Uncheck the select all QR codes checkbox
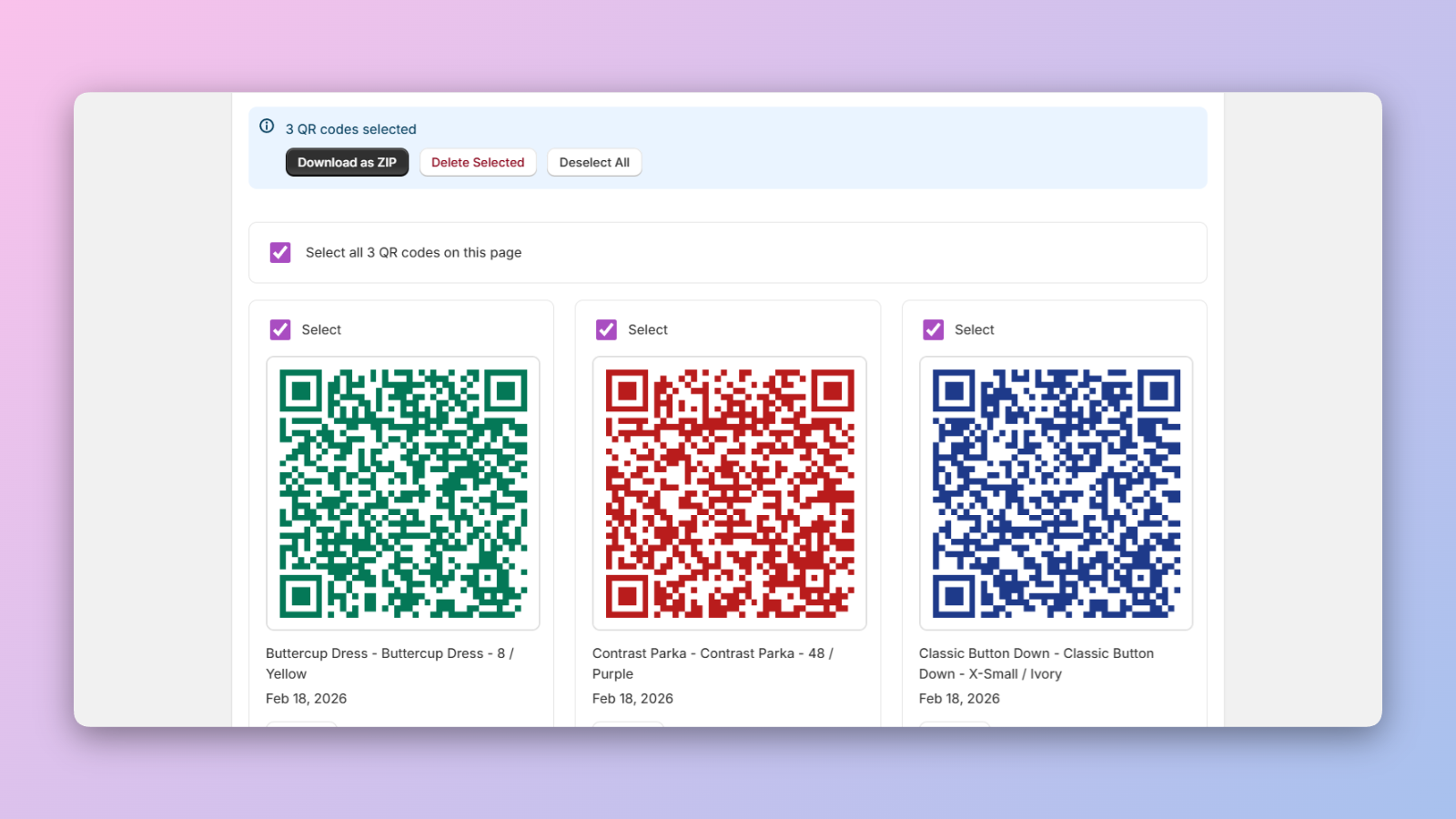 pyautogui.click(x=280, y=252)
